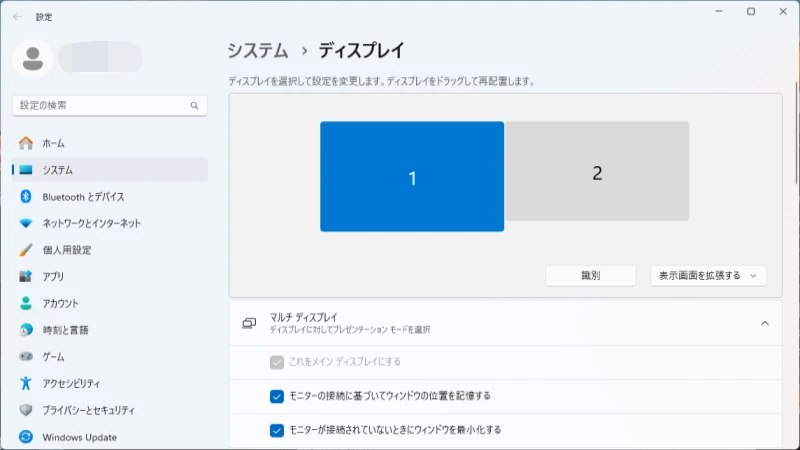Select display 2 rectangle
This screenshot has height=450, width=800.
(x=597, y=171)
